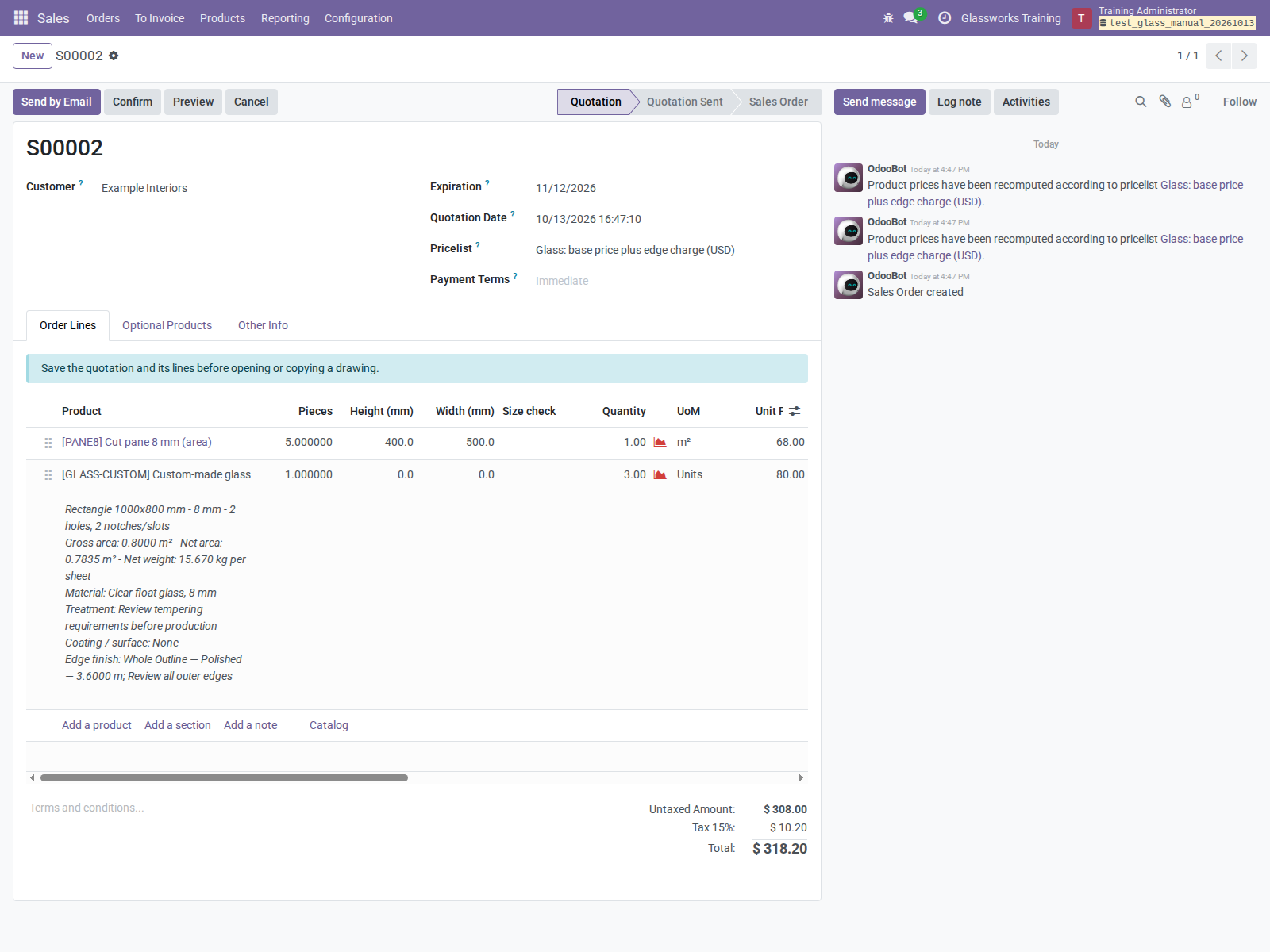The width and height of the screenshot is (1270, 952).
Task: Switch to Optional Products tab
Action: point(167,325)
